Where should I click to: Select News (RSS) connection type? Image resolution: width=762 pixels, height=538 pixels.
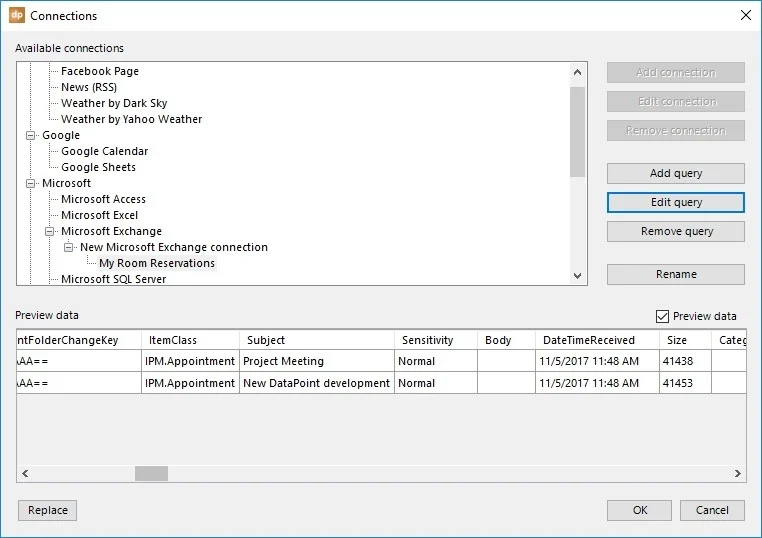pyautogui.click(x=89, y=87)
